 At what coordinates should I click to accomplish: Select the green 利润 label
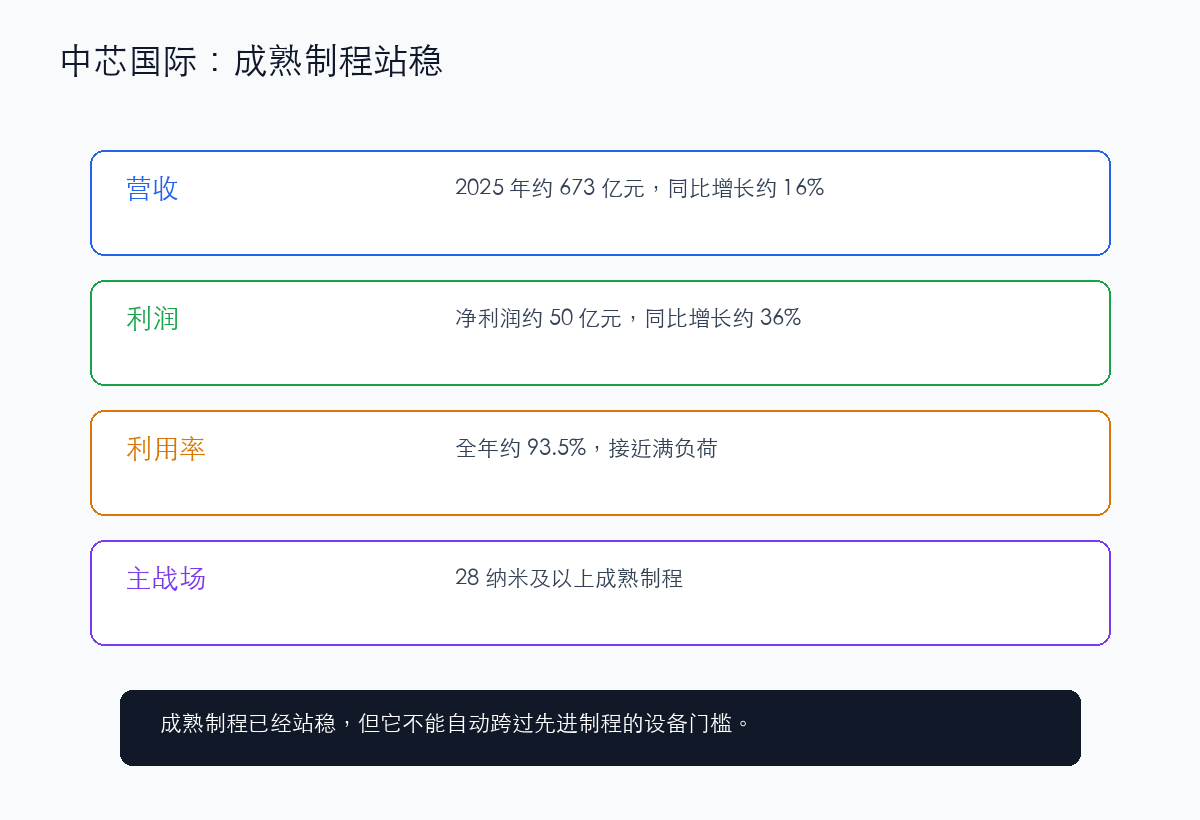[152, 318]
